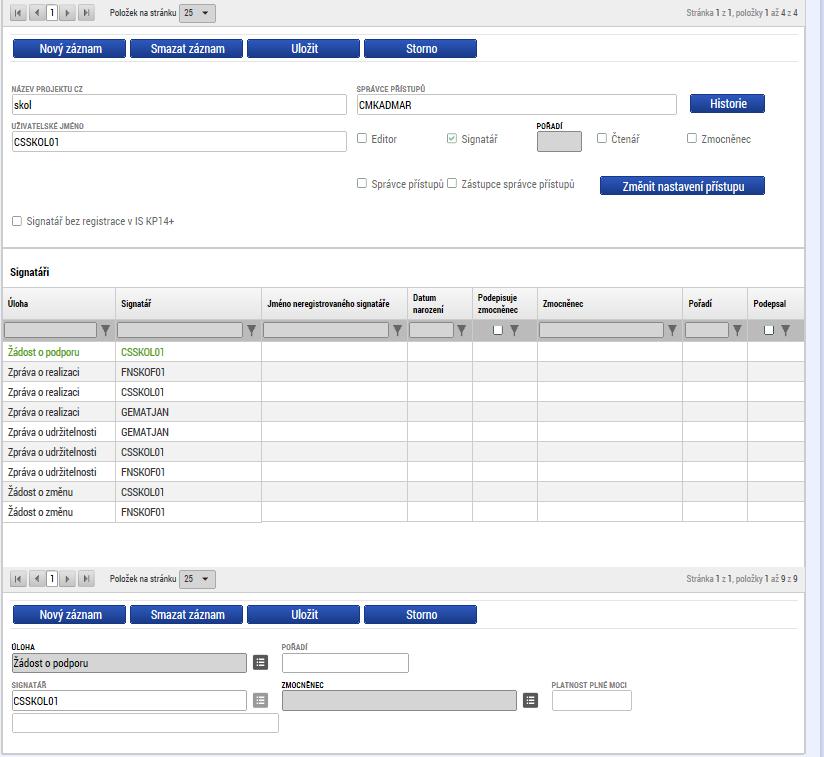Sort by Signatář column header
Viewport: 824px width, 757px height.
[x=136, y=304]
